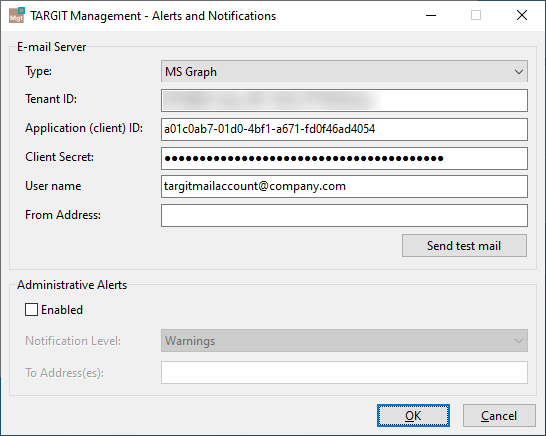The image size is (546, 436).
Task: Click the "Client Secret:" label
Action: click(x=60, y=157)
